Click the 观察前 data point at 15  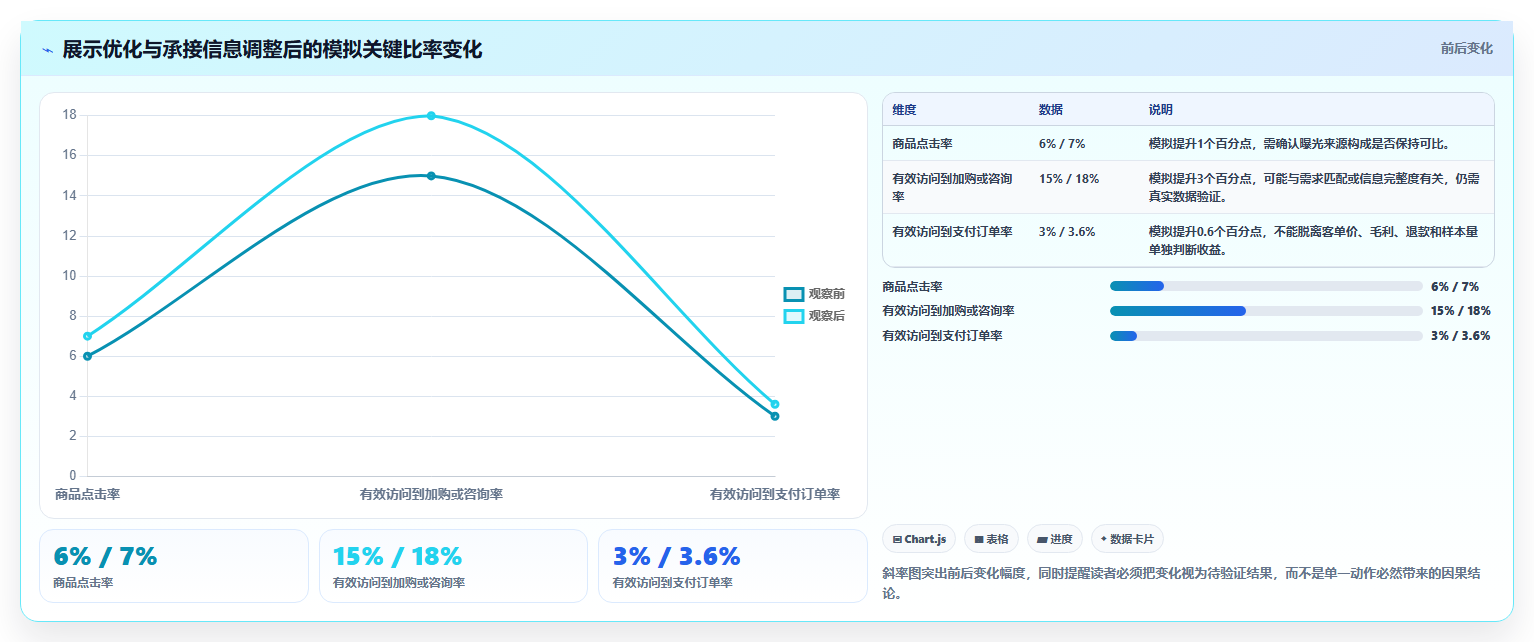(x=431, y=176)
